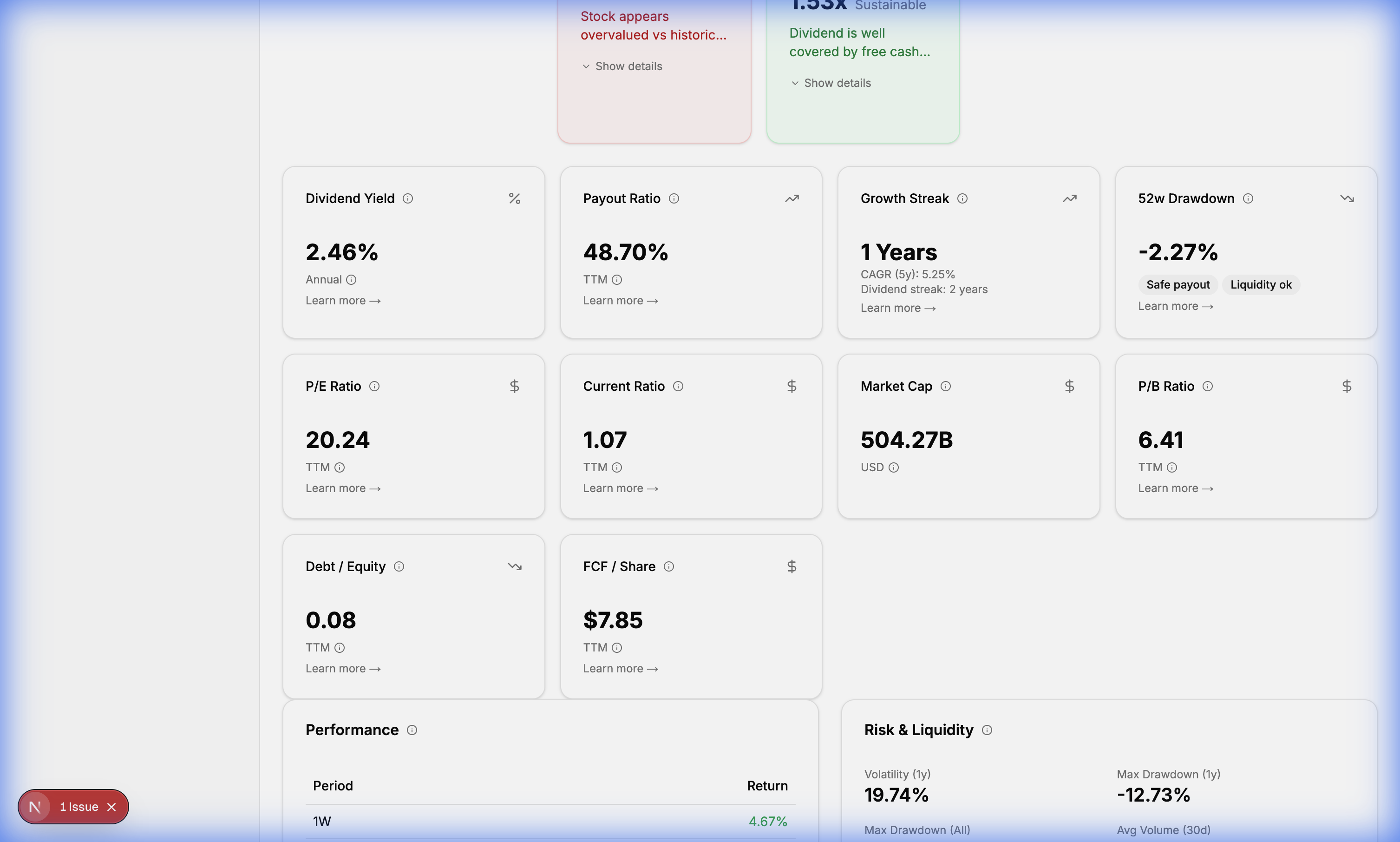The width and height of the screenshot is (1400, 842).
Task: Follow Learn more link in P/B Ratio card
Action: (x=1175, y=488)
